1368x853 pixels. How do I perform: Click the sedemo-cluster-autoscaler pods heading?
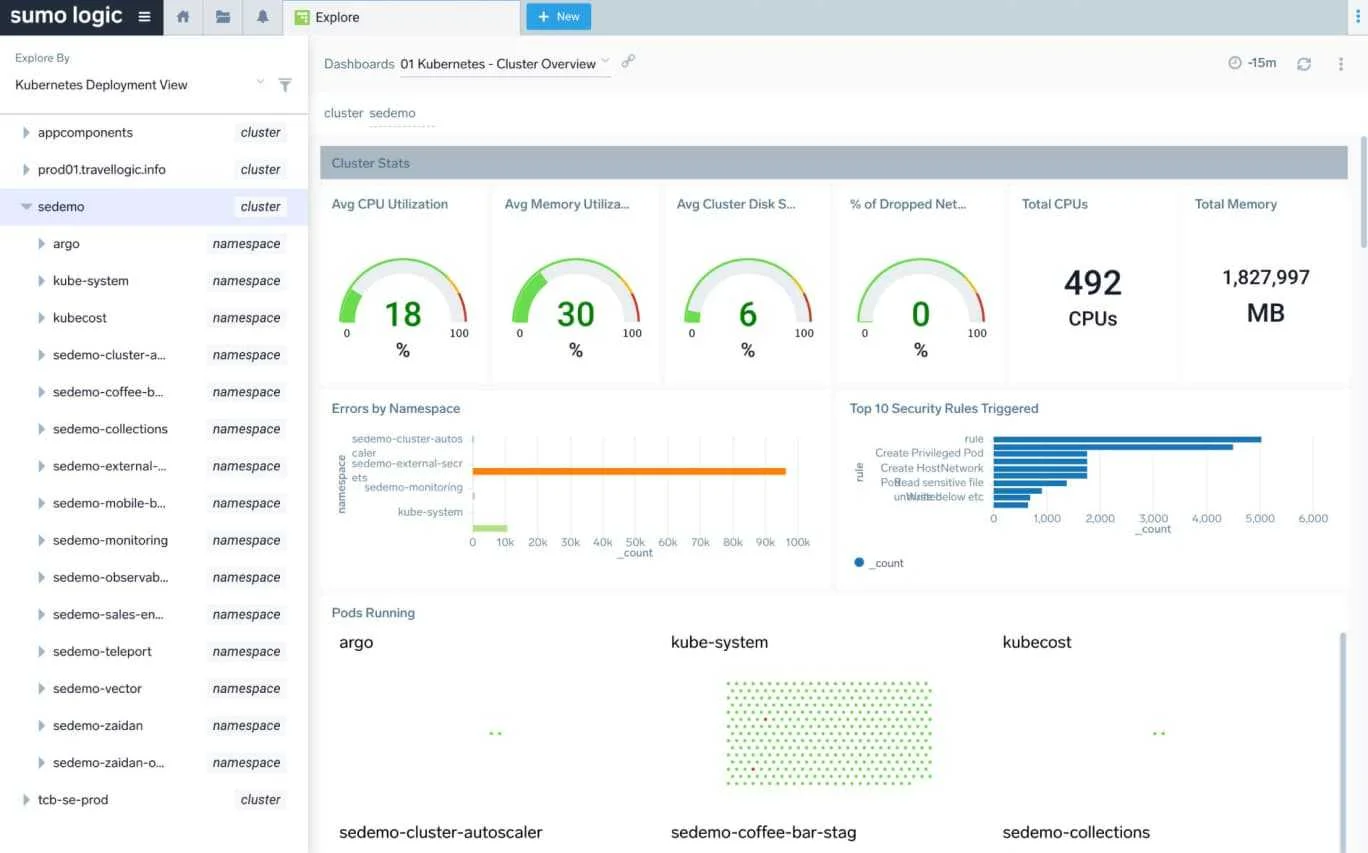441,832
